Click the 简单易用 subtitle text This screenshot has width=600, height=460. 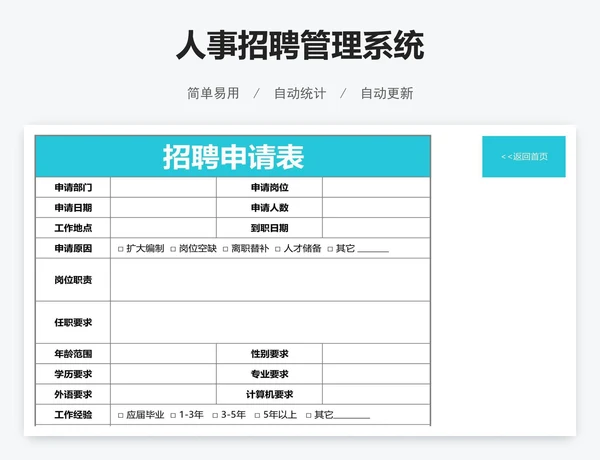point(213,93)
